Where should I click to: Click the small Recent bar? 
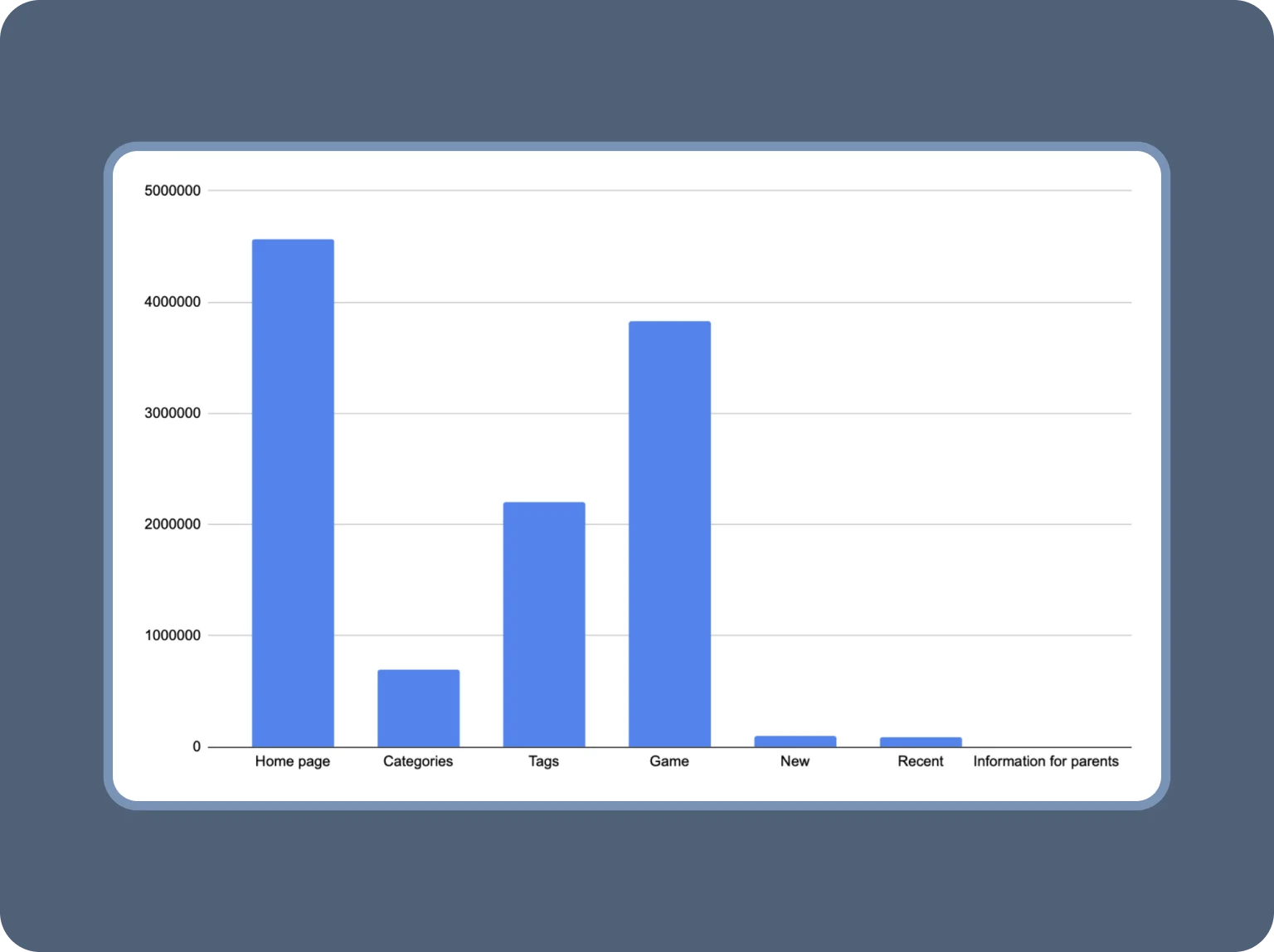click(921, 742)
